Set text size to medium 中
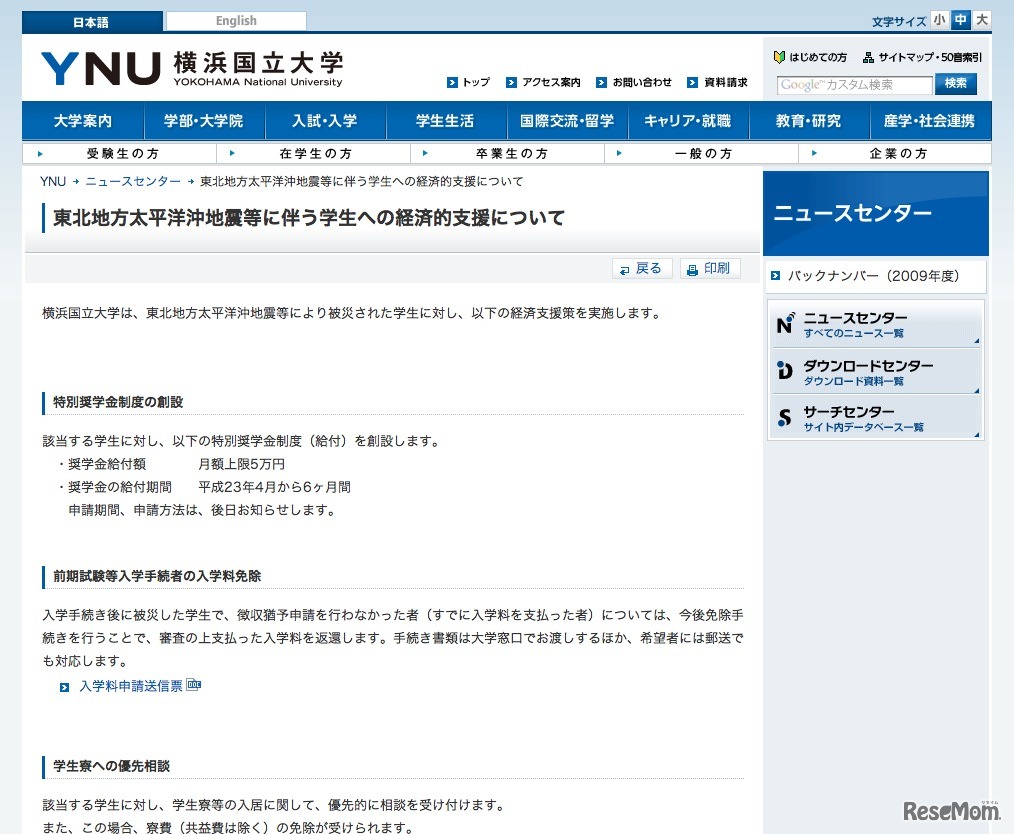Viewport: 1014px width, 834px height. 960,20
